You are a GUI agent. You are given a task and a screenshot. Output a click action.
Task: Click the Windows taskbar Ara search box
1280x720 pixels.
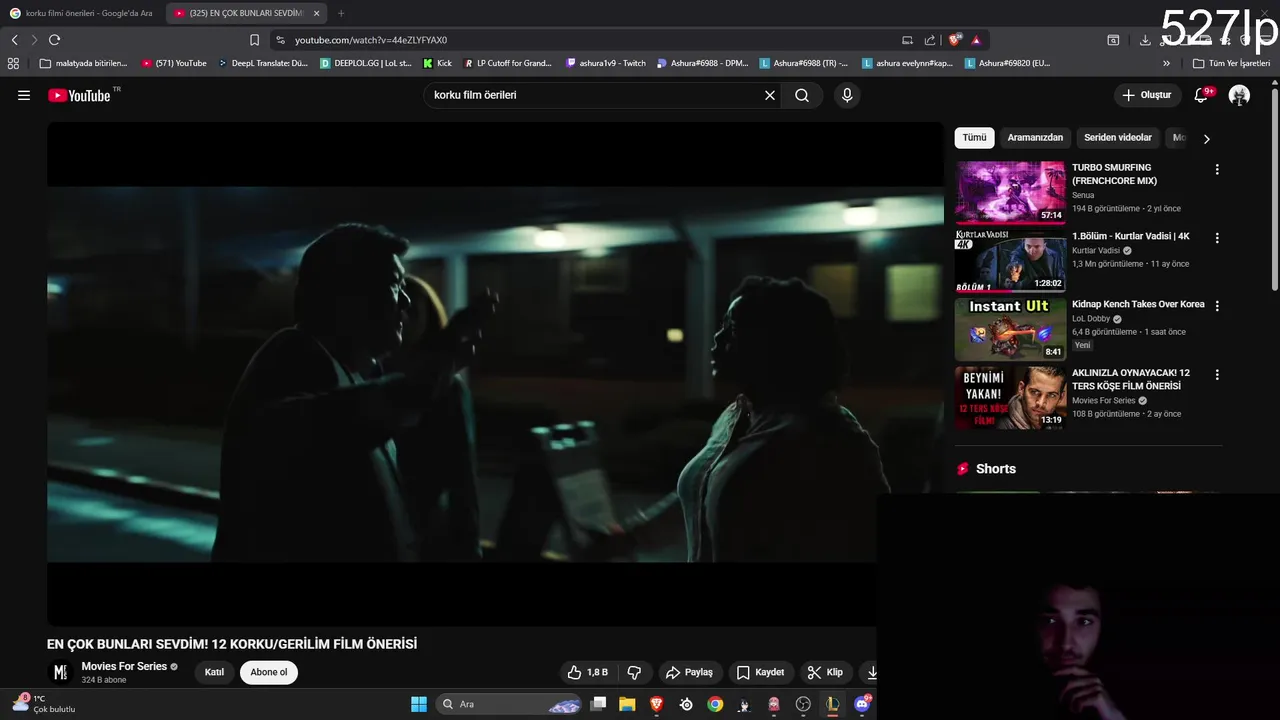510,704
